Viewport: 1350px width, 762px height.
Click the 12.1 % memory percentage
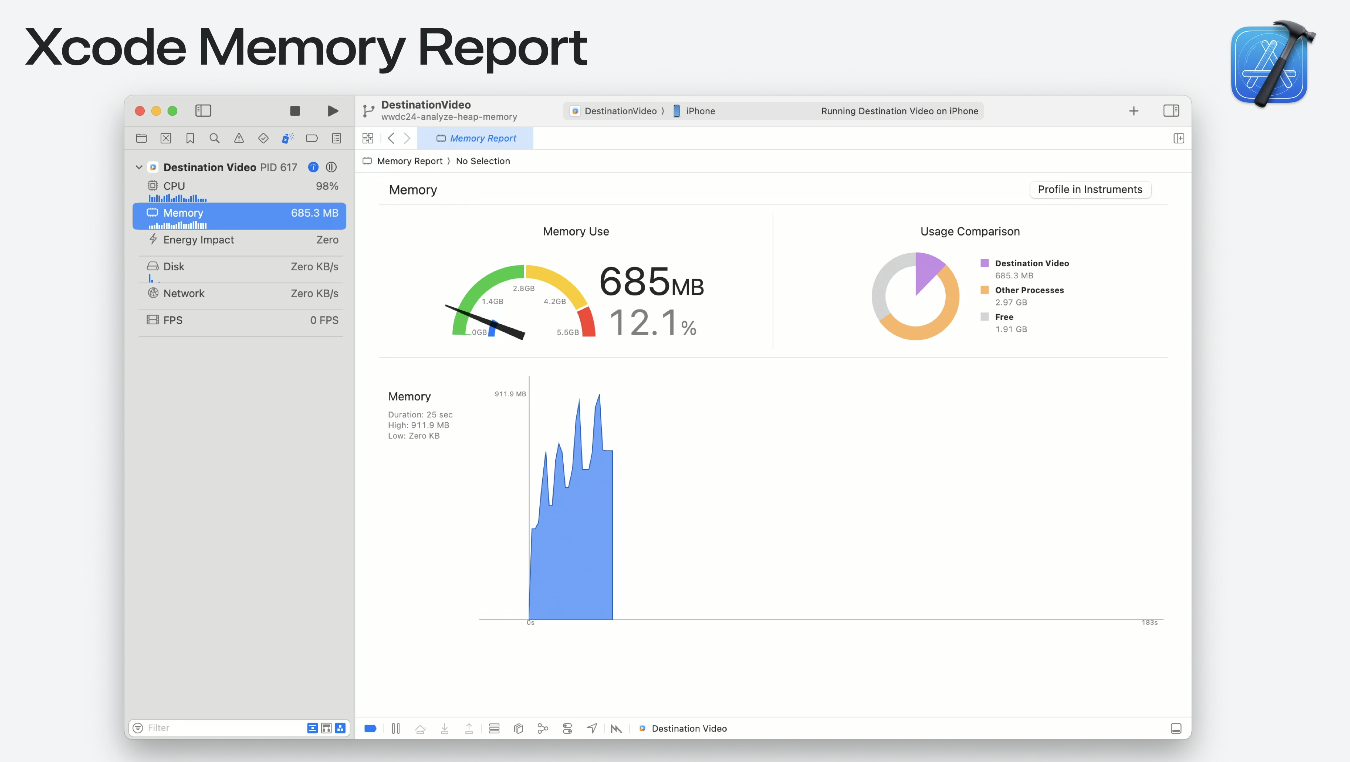click(652, 322)
